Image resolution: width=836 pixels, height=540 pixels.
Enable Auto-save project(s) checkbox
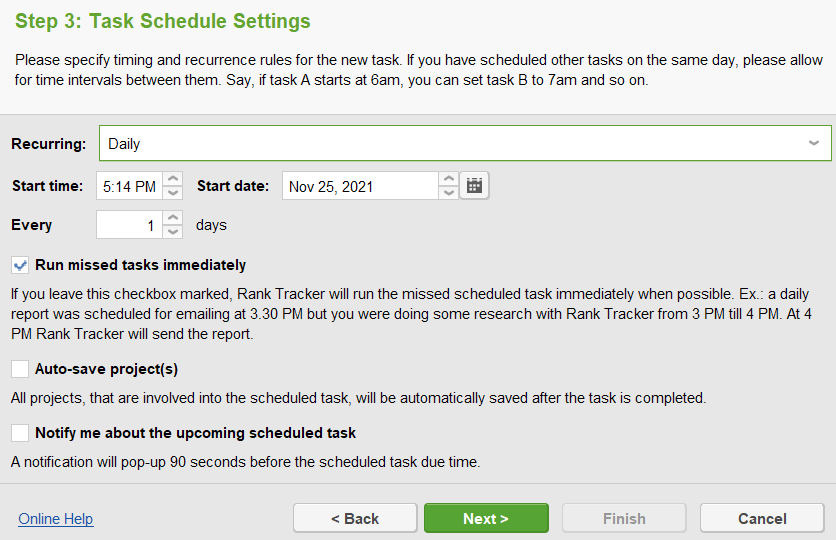point(20,369)
